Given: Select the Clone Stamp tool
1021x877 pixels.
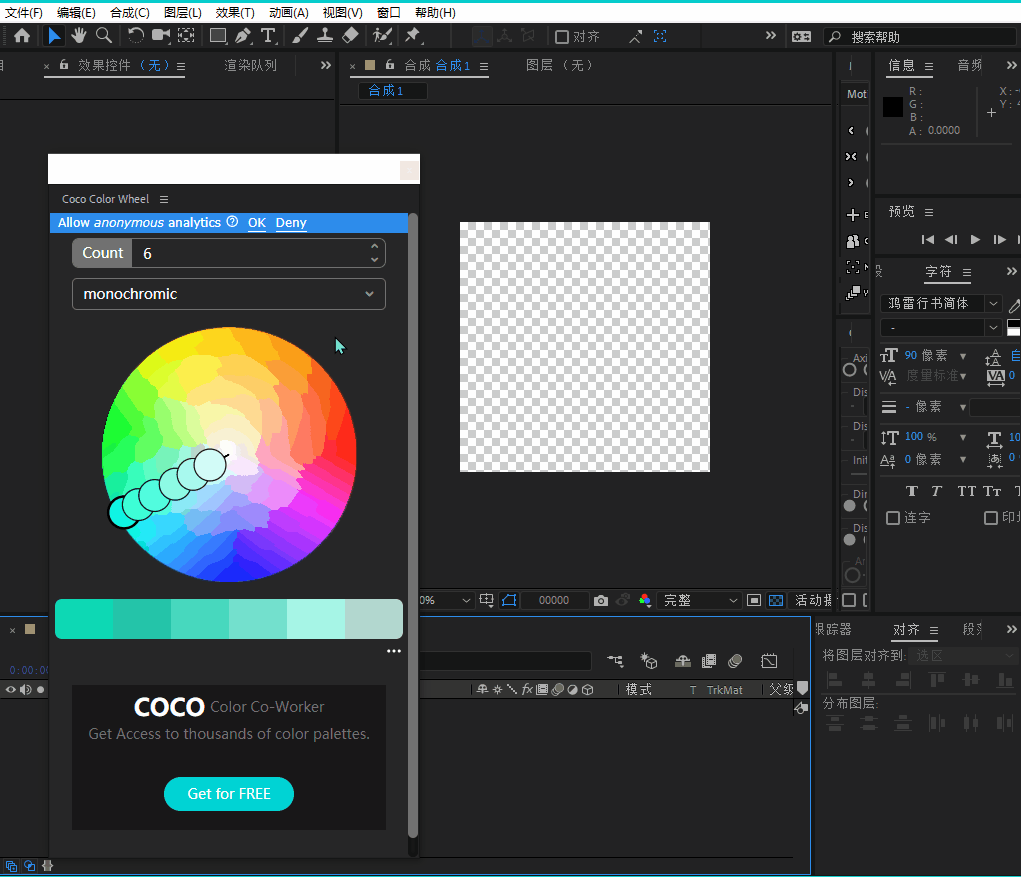Looking at the screenshot, I should tap(324, 36).
